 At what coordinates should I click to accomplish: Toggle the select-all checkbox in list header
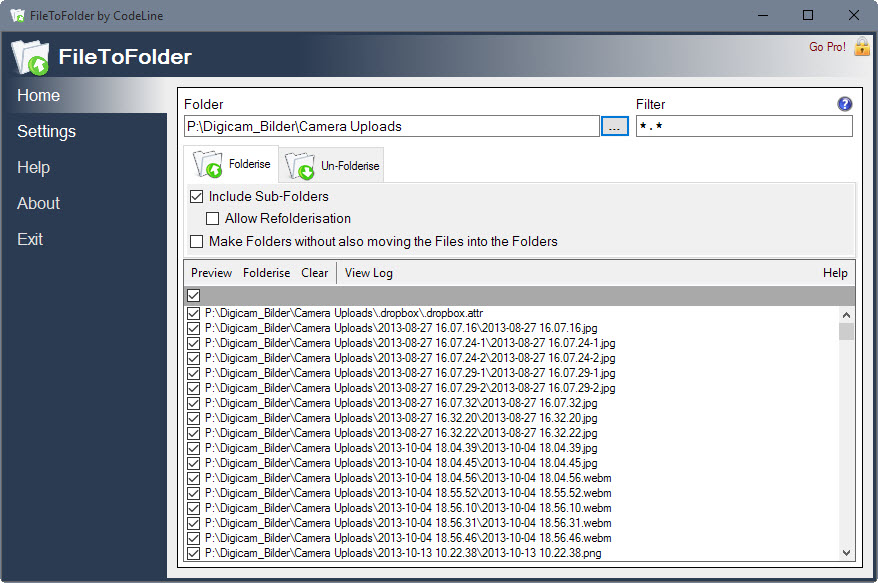(x=194, y=295)
